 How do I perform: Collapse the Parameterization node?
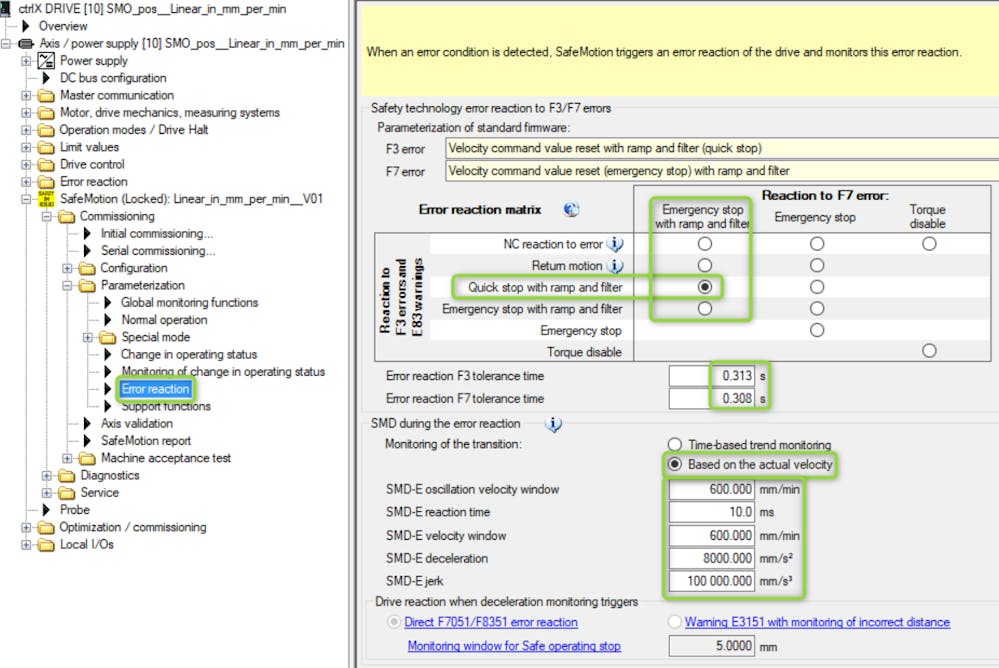[x=66, y=286]
